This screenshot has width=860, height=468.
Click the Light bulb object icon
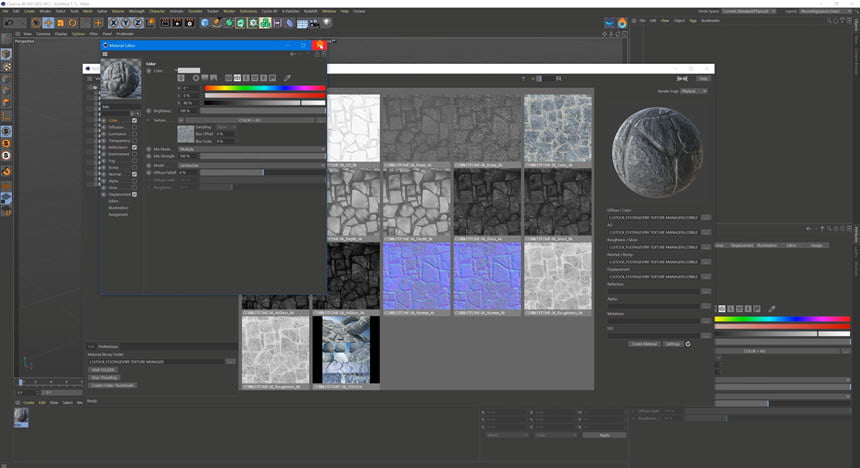click(x=327, y=23)
